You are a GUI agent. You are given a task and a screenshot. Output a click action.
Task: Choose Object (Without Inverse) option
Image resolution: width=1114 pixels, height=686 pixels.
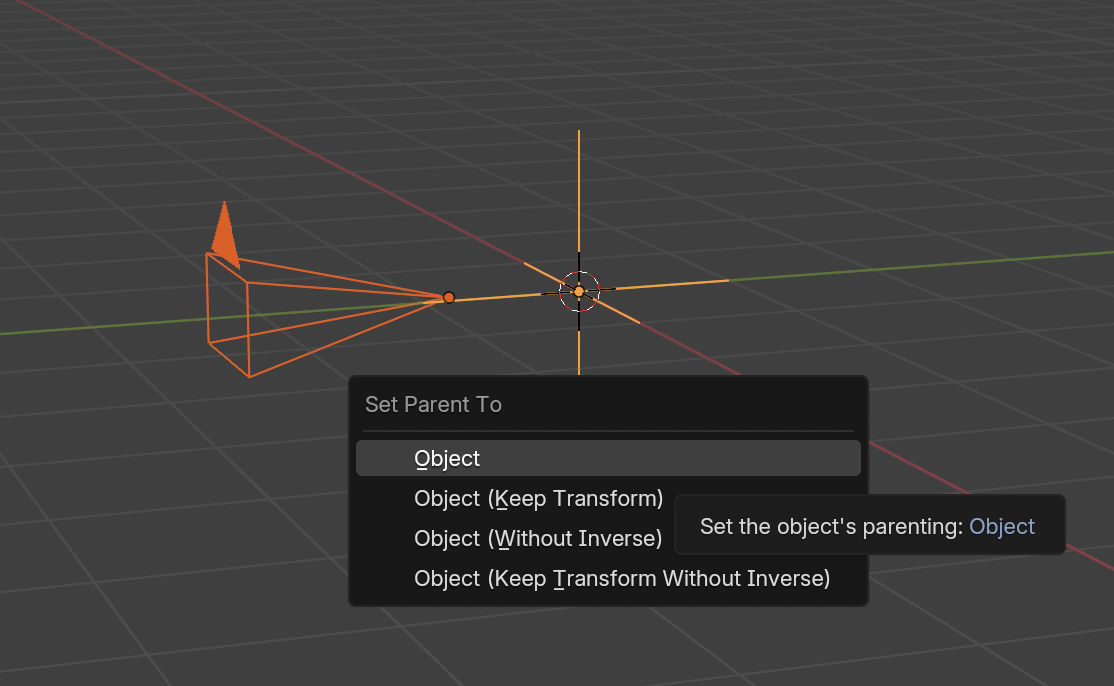point(538,538)
